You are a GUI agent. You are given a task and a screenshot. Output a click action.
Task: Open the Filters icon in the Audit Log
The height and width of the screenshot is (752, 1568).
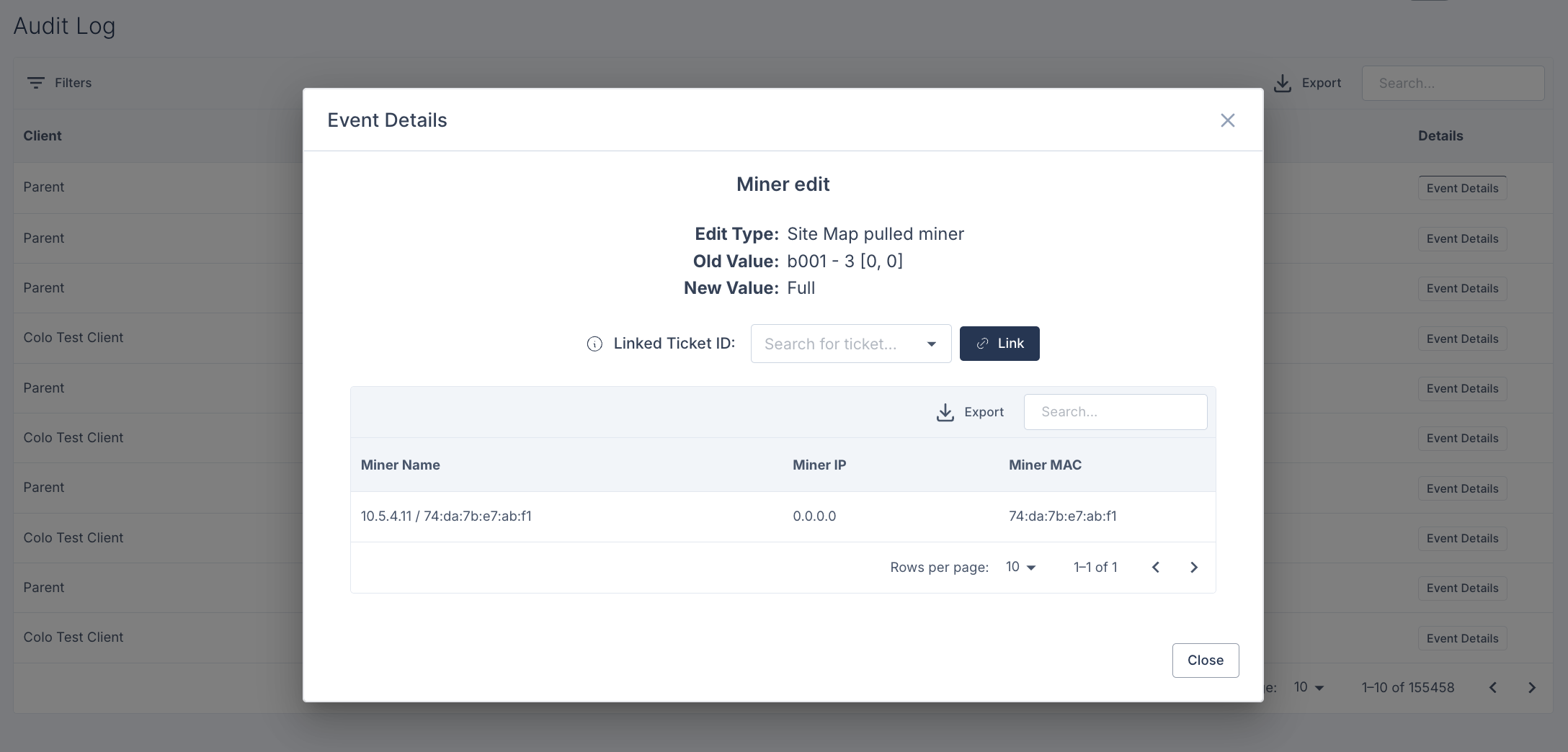[x=36, y=83]
